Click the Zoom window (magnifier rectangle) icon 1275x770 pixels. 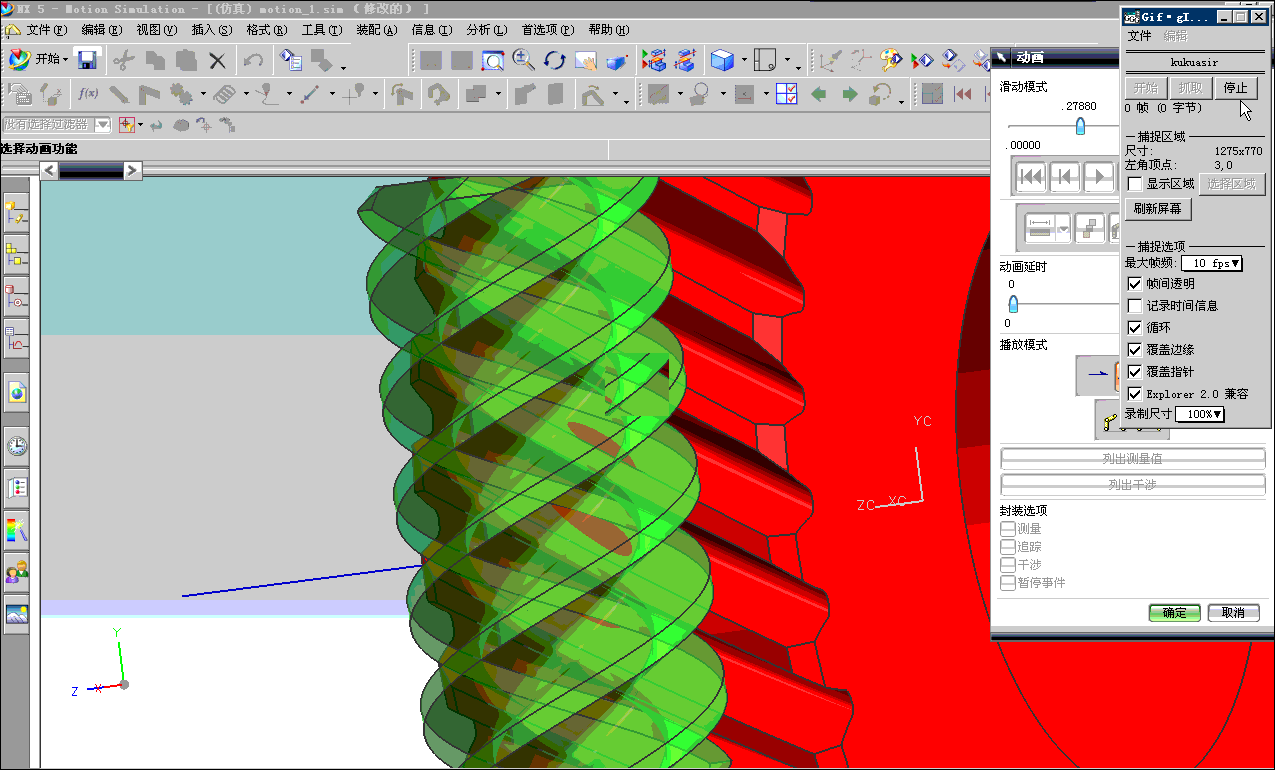point(492,60)
